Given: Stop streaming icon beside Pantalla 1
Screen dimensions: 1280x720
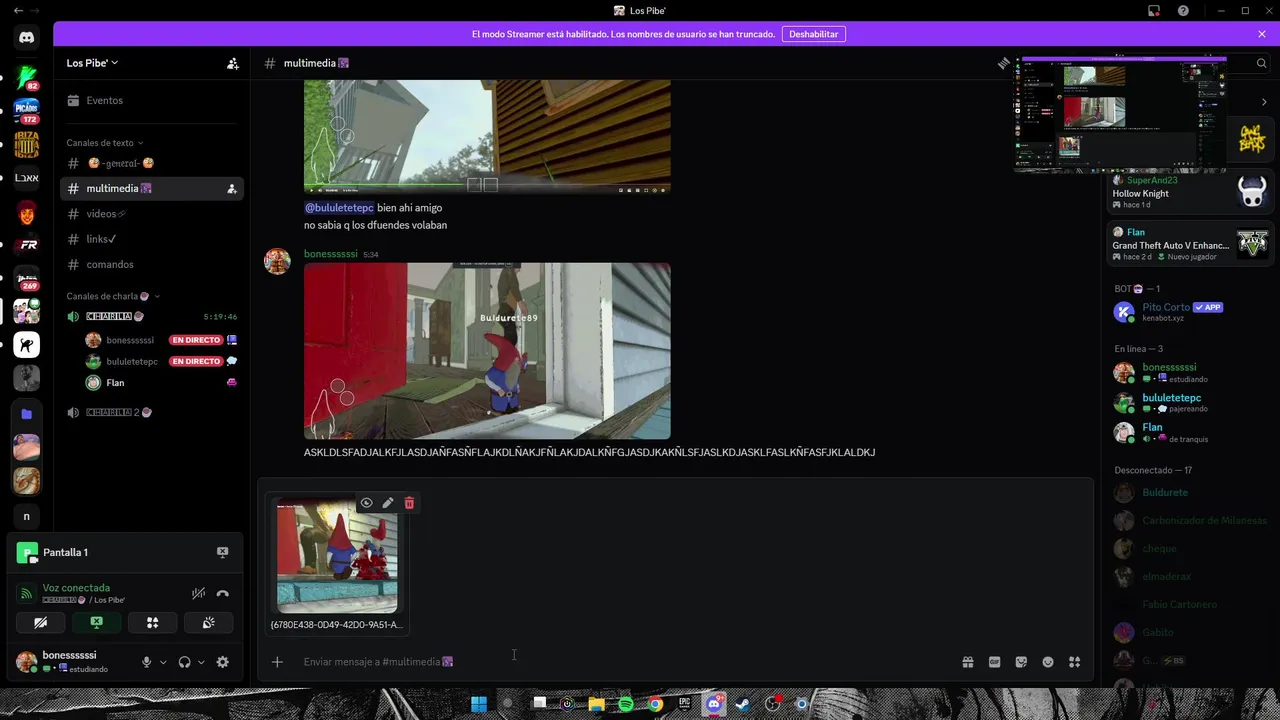Looking at the screenshot, I should [222, 552].
